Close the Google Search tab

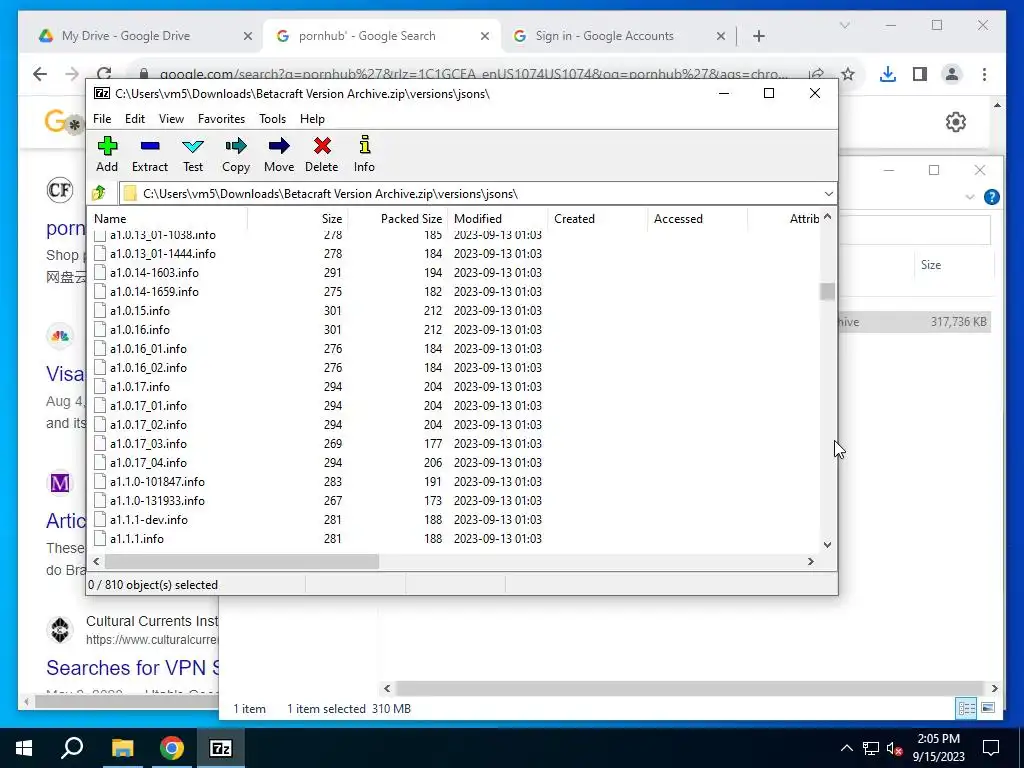pyautogui.click(x=485, y=36)
